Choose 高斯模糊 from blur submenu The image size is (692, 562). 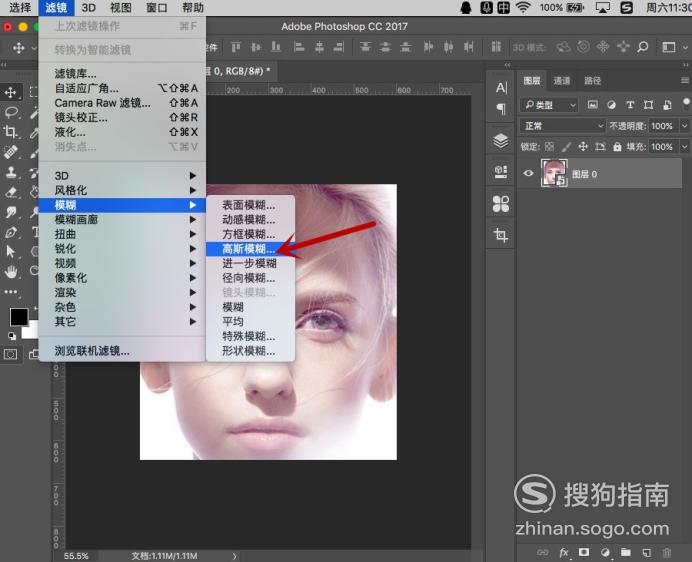pos(250,249)
